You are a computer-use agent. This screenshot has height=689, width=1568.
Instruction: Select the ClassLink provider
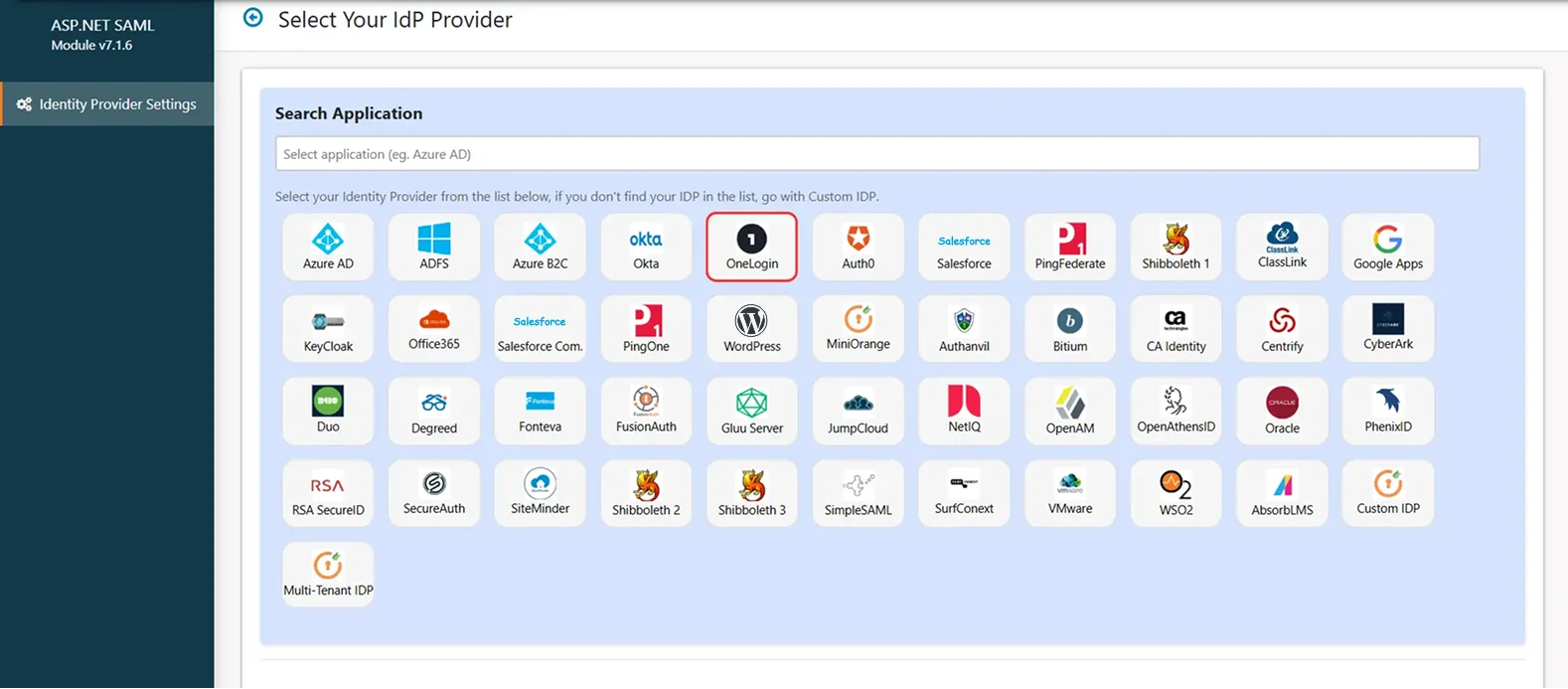click(x=1282, y=248)
